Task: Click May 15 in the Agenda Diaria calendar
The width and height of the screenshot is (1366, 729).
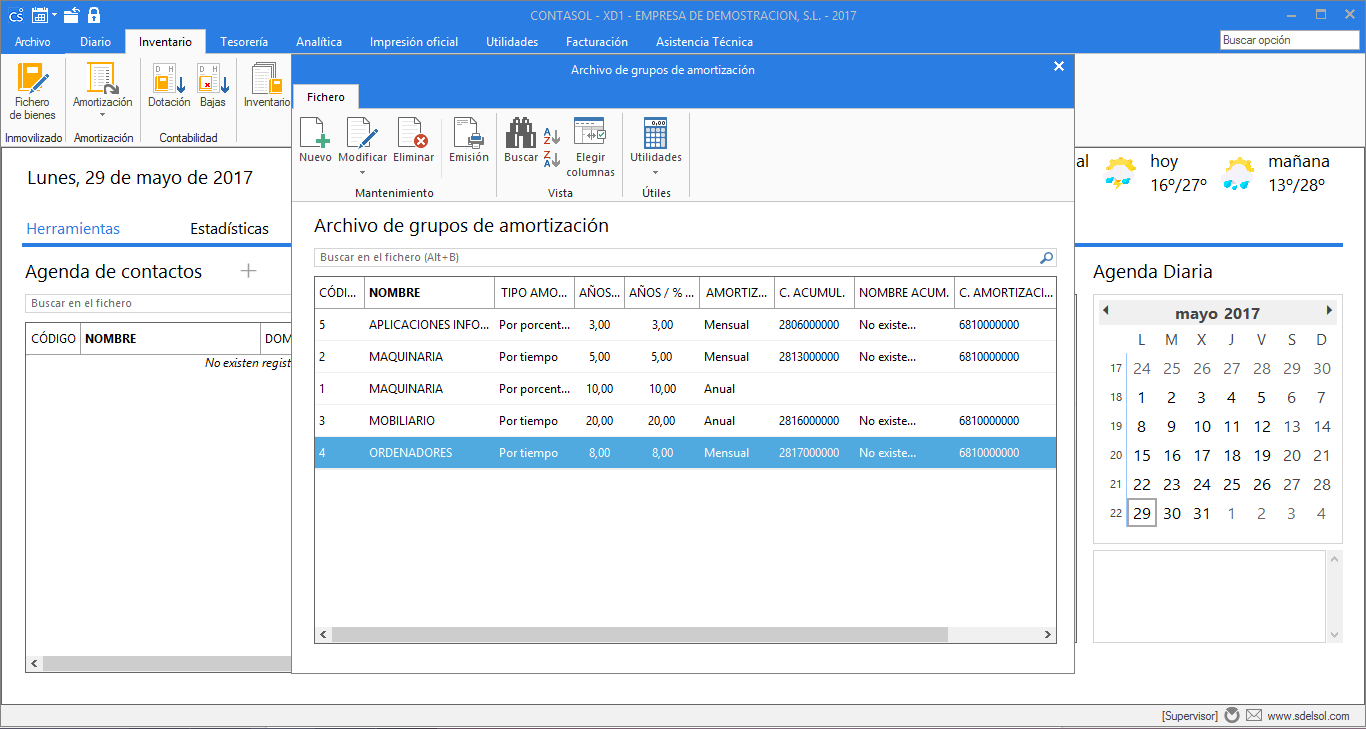Action: [x=1141, y=455]
